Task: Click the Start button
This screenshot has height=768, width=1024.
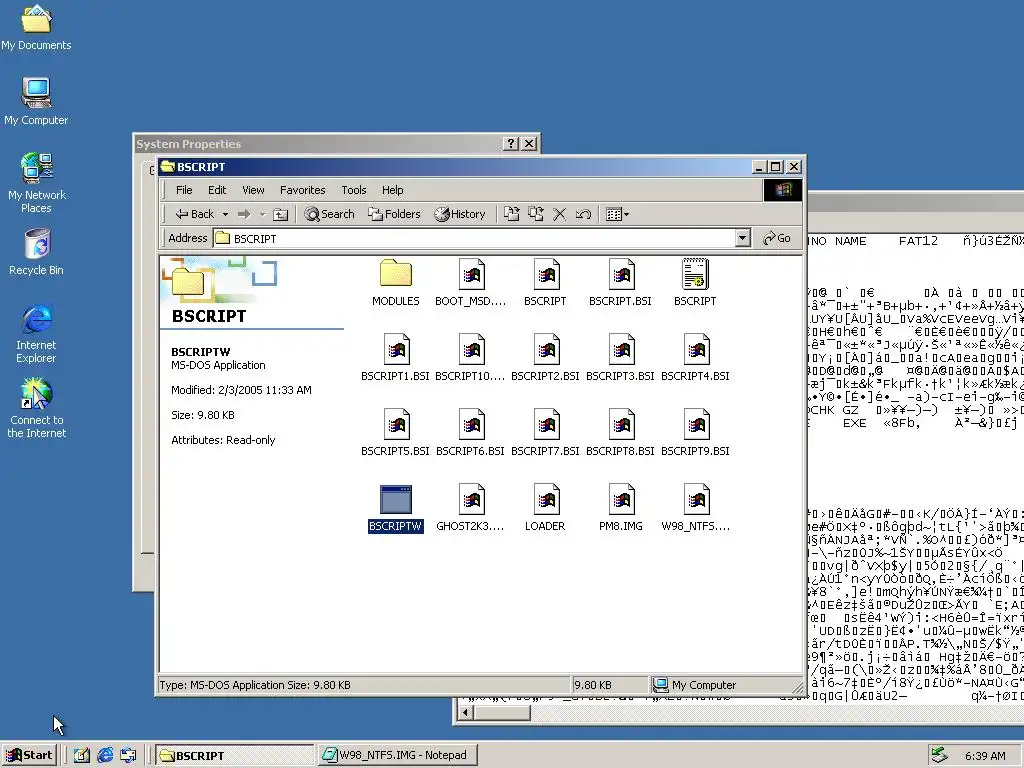Action: tap(29, 756)
